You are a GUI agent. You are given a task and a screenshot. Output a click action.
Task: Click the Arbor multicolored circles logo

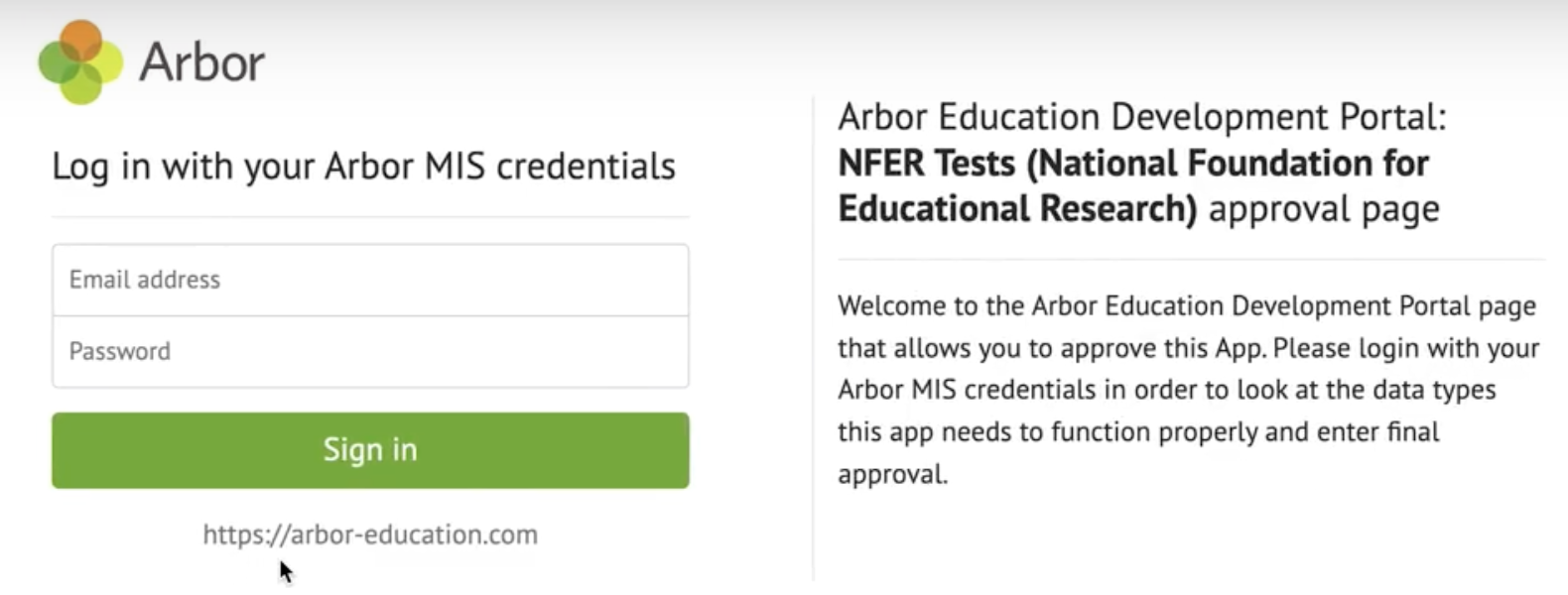coord(80,62)
